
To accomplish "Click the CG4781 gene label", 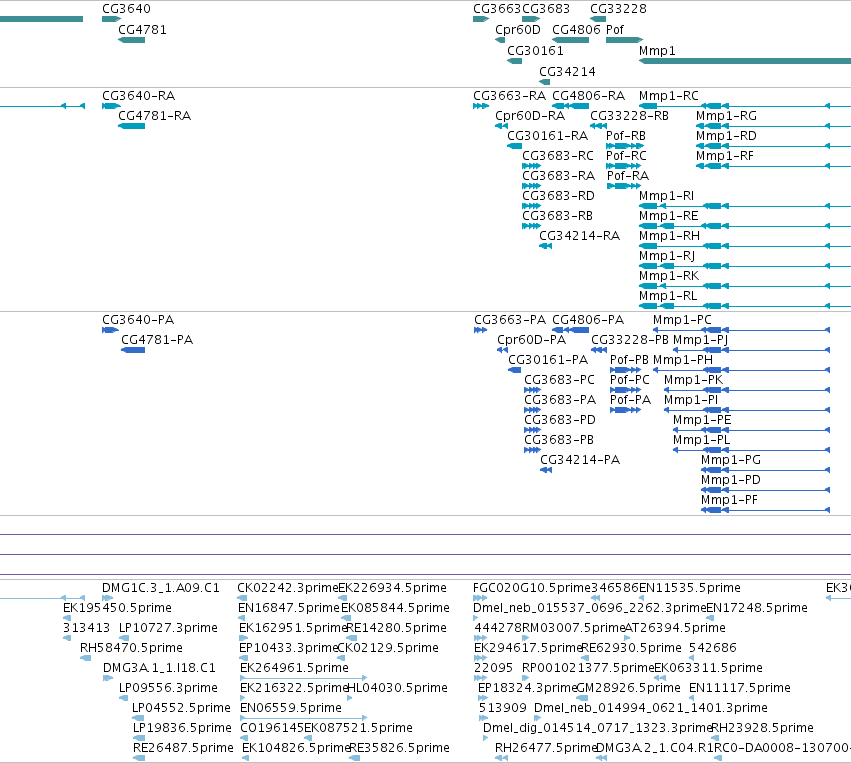I will pyautogui.click(x=142, y=30).
